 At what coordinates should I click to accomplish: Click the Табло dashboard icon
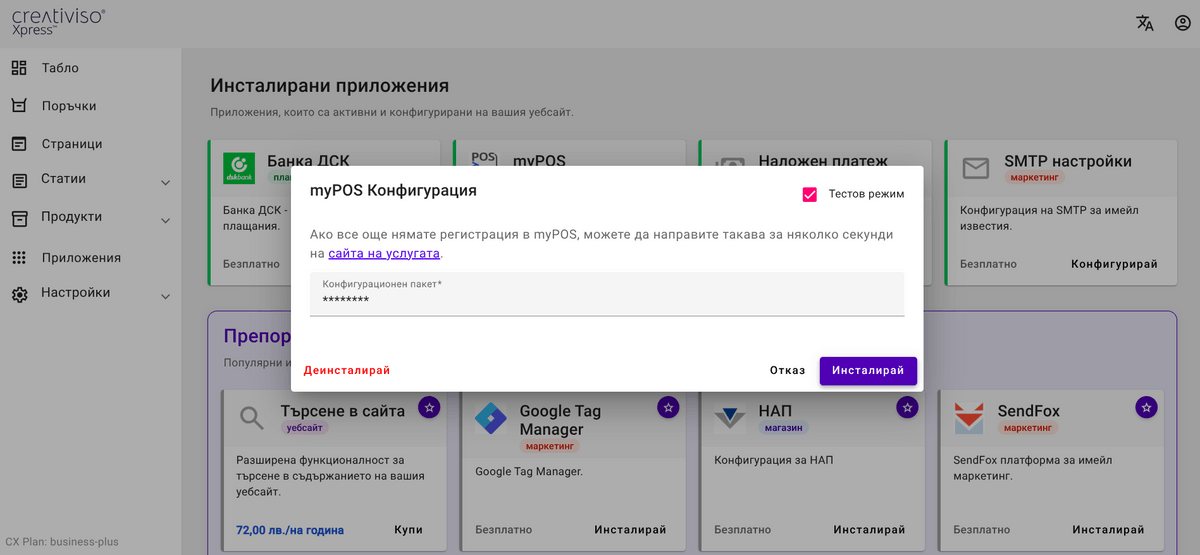coord(19,68)
